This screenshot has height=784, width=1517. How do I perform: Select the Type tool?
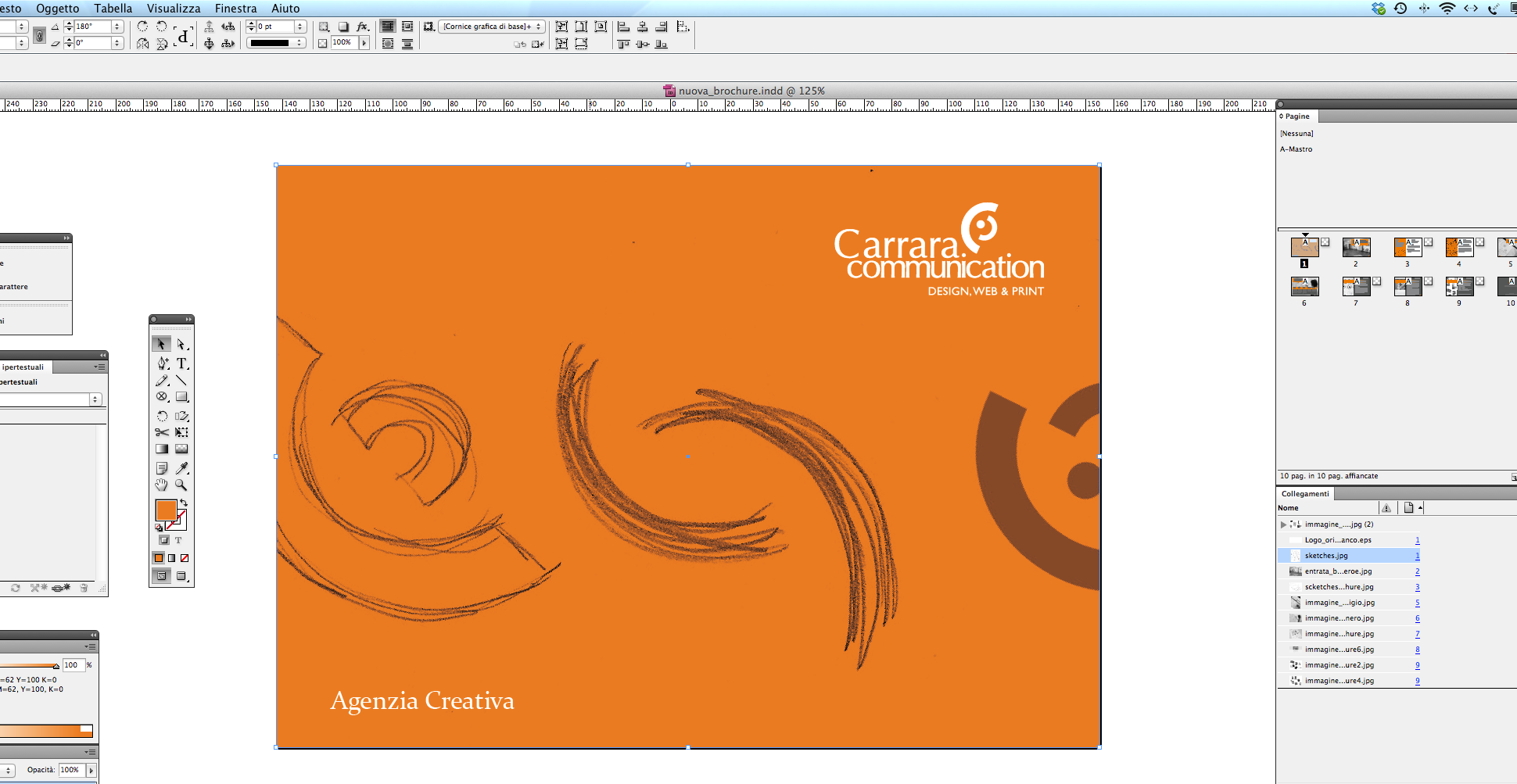pyautogui.click(x=181, y=363)
